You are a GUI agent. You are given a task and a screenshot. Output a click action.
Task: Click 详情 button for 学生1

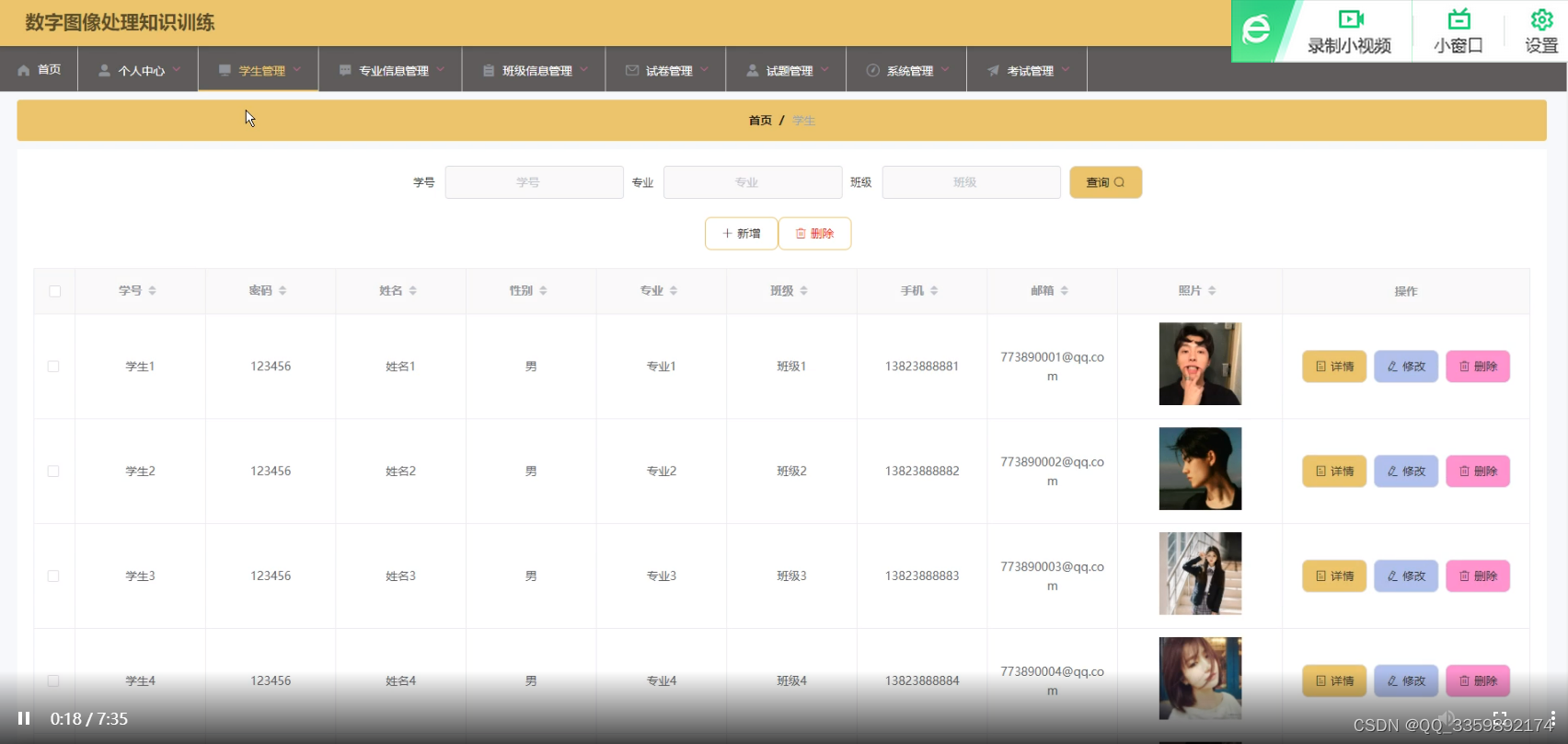[1334, 366]
